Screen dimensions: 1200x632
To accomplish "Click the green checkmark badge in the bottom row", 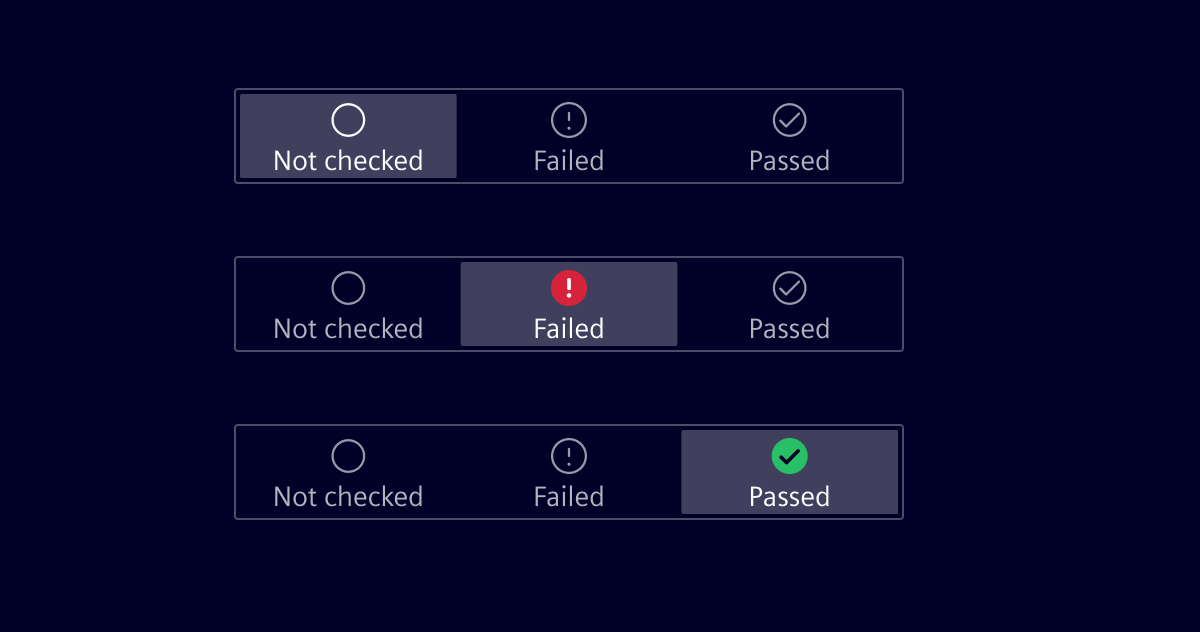I will point(789,456).
